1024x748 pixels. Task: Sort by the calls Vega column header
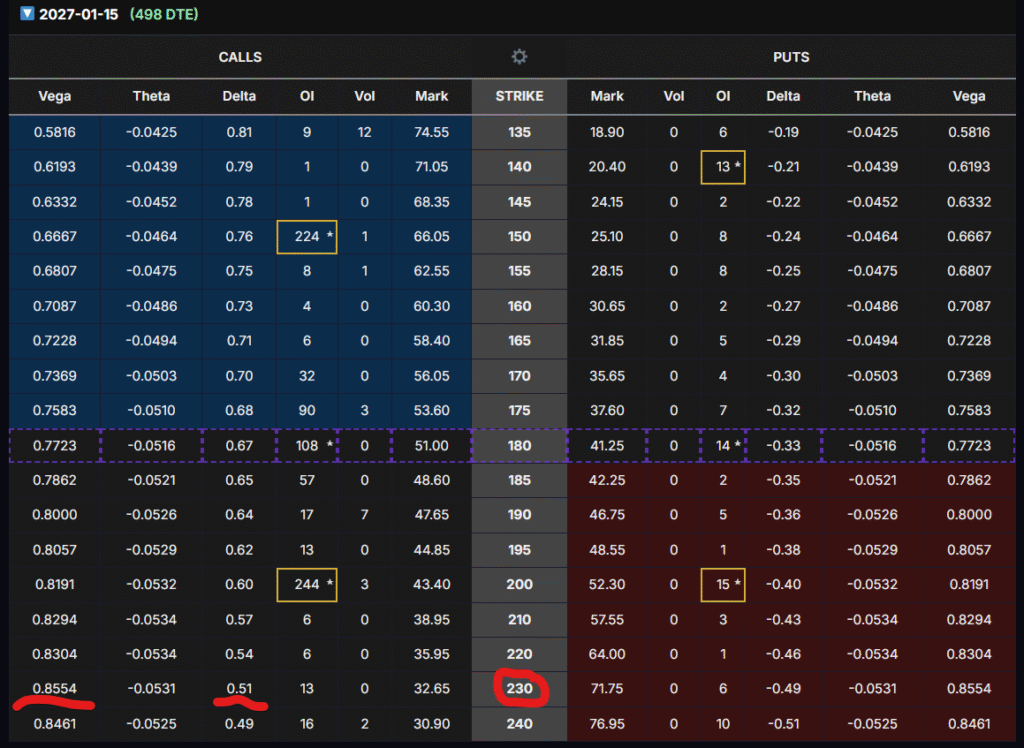[54, 96]
